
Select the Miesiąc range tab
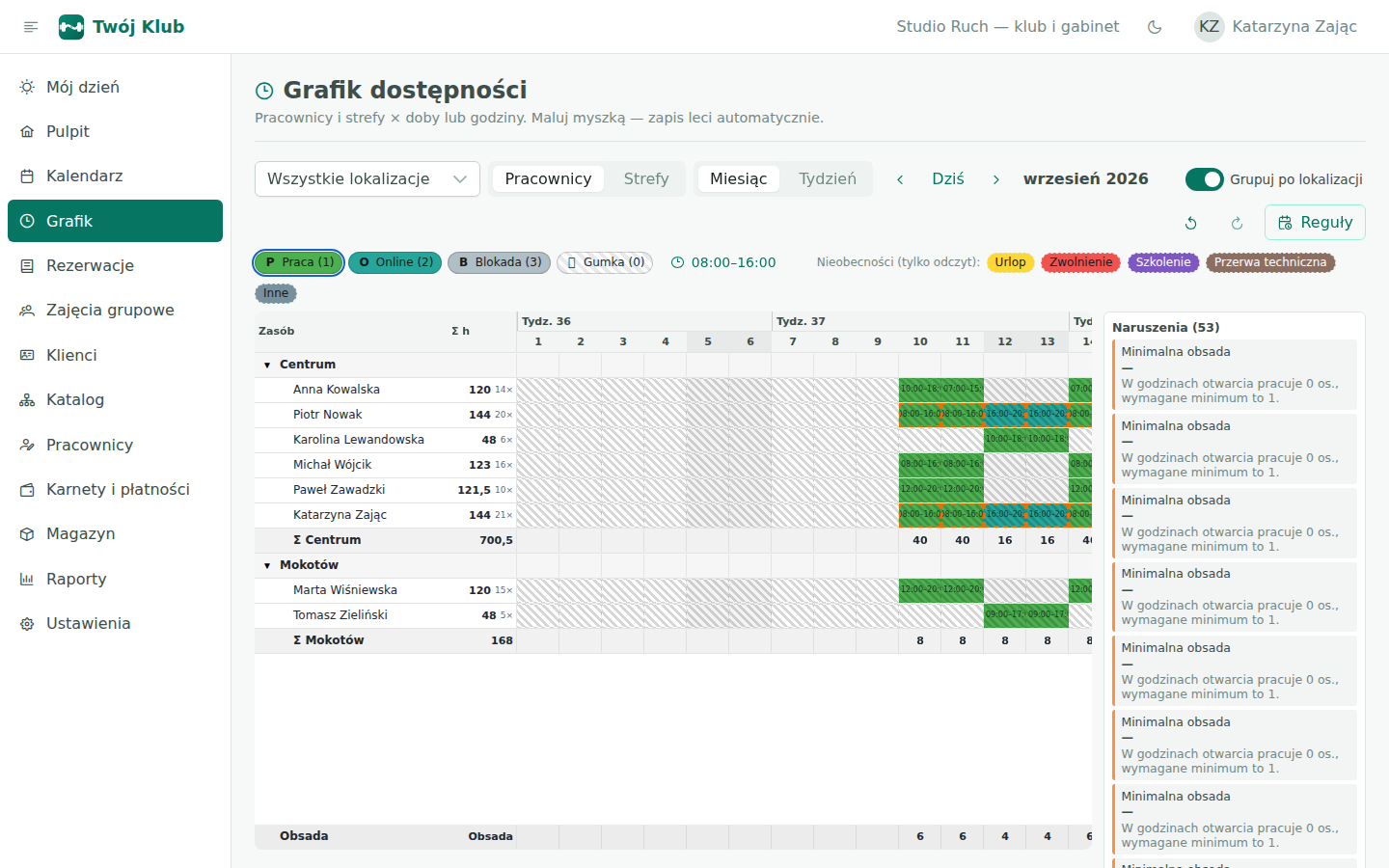coord(738,179)
